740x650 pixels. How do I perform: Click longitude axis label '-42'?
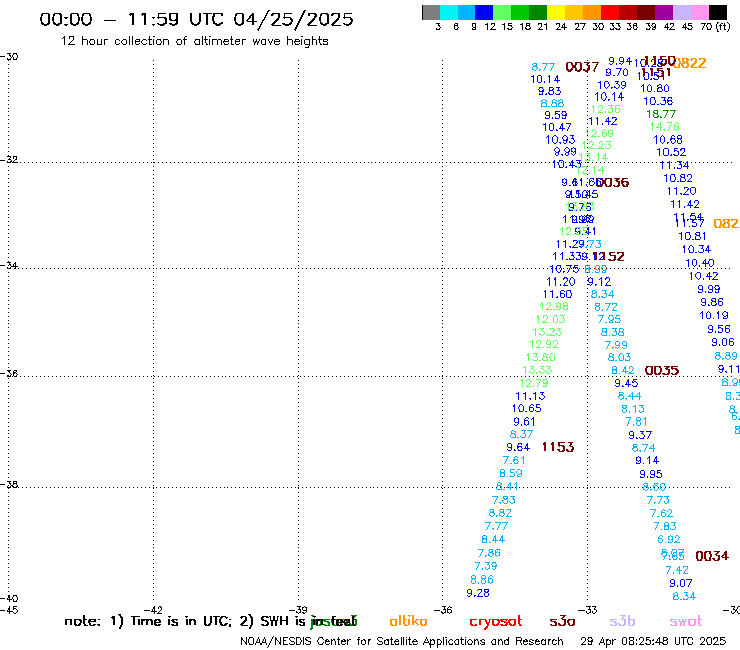tap(152, 610)
